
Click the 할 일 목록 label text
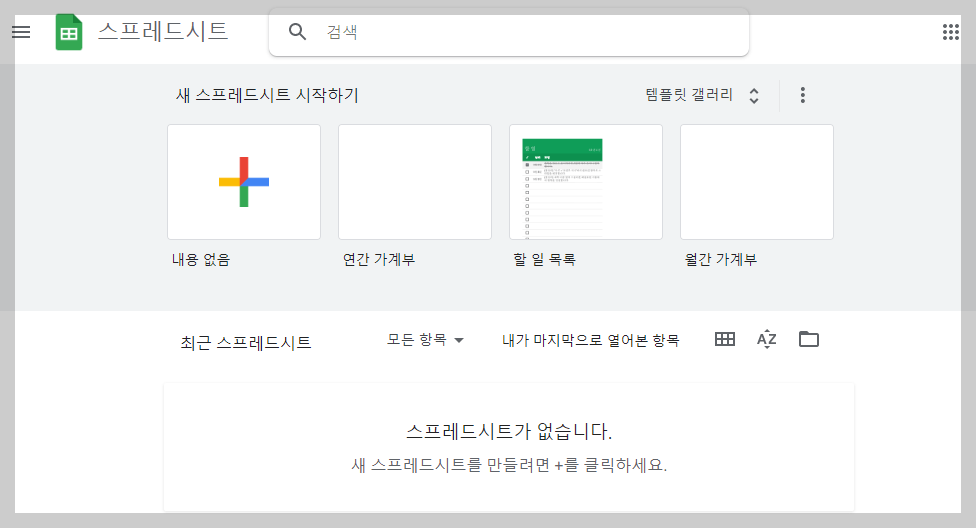click(545, 260)
